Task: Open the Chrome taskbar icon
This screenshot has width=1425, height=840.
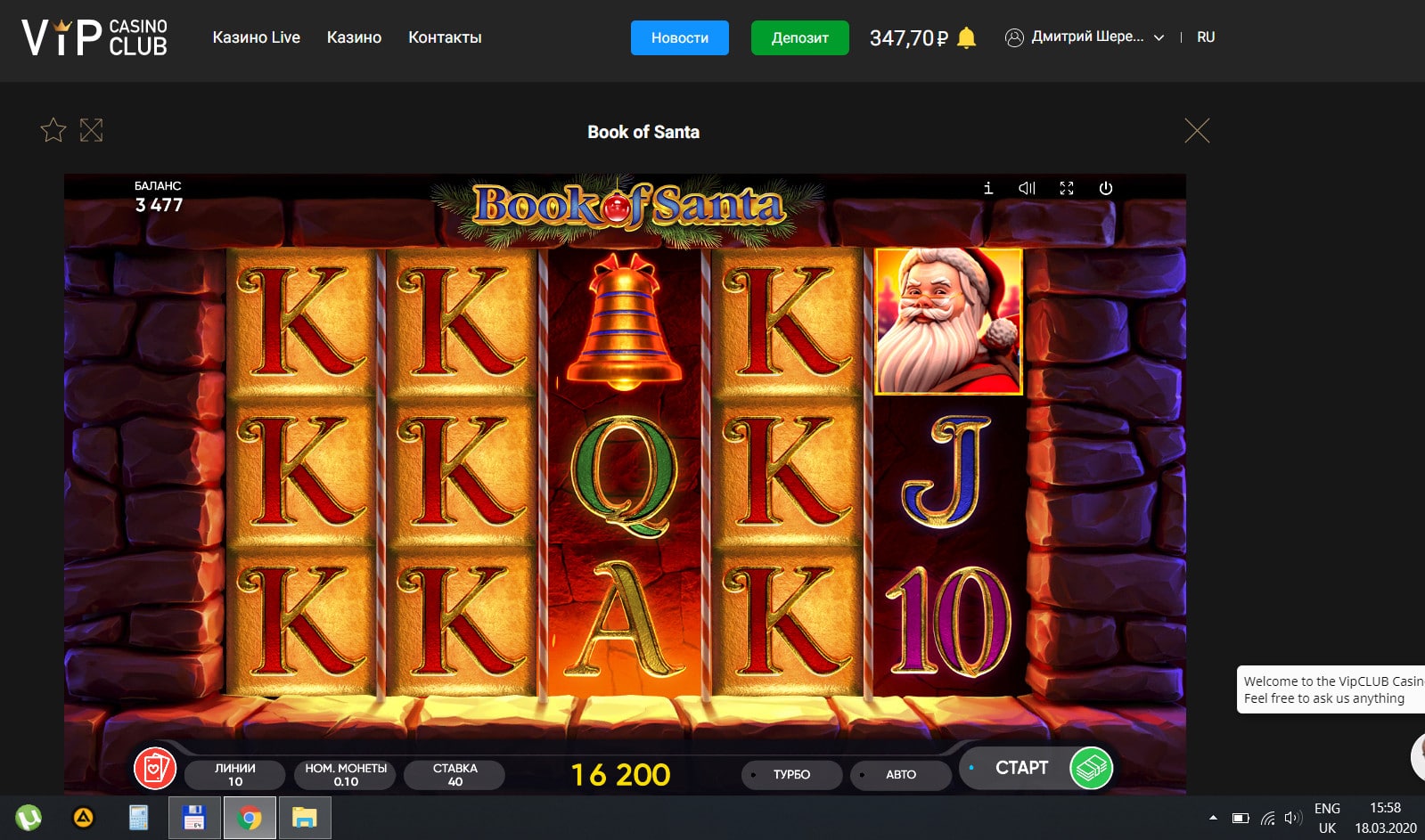Action: [x=250, y=818]
